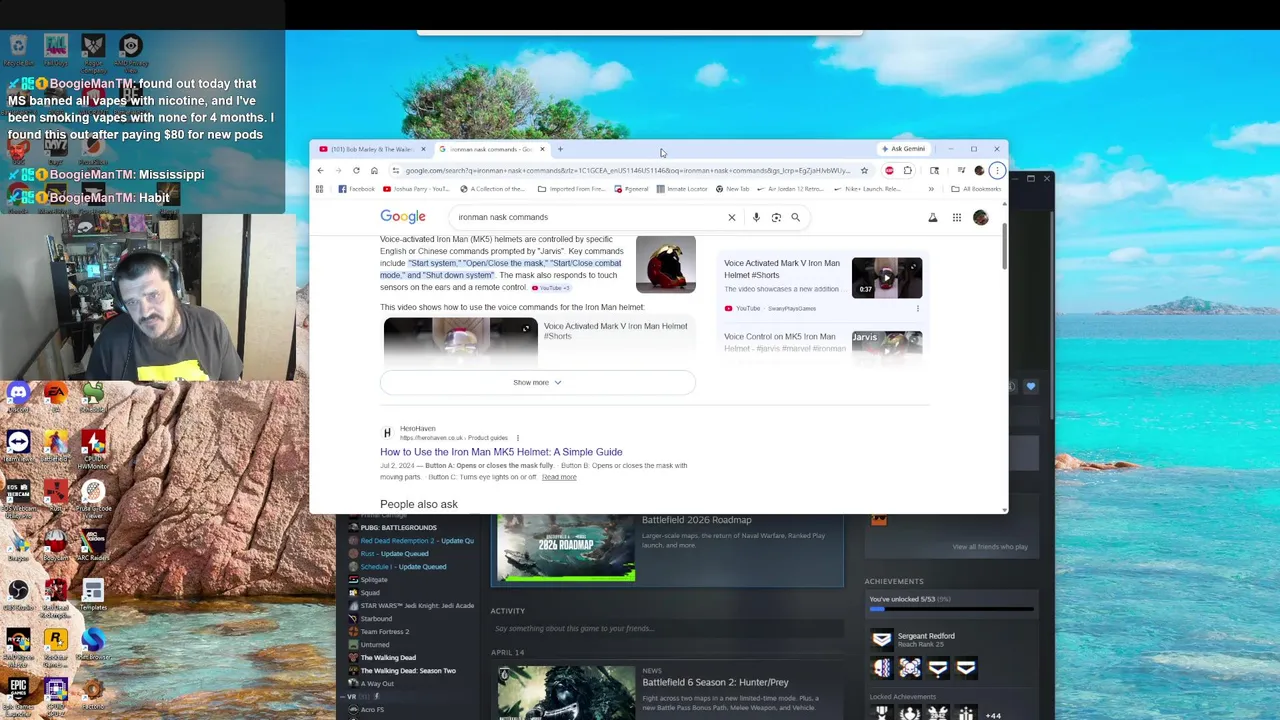
Task: Click View all friends who play
Action: tap(990, 547)
